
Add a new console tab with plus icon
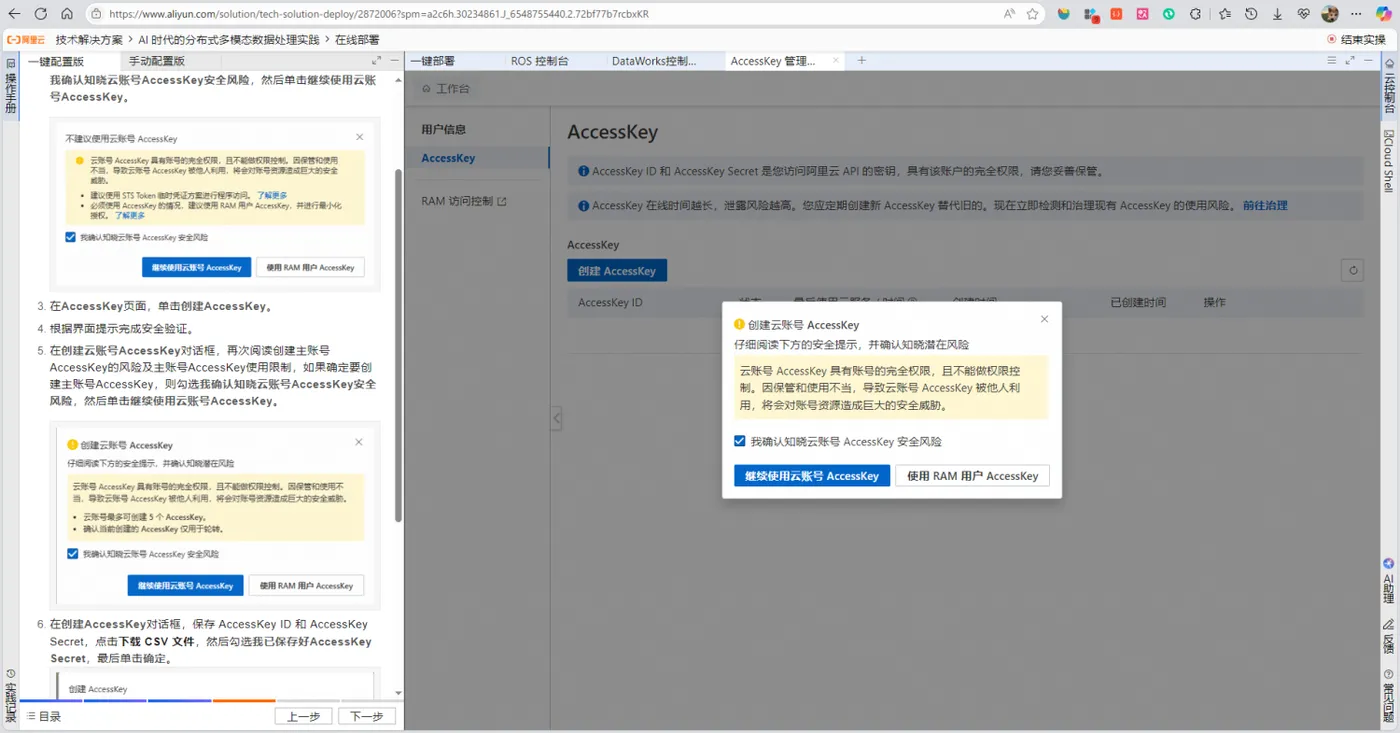click(x=862, y=61)
